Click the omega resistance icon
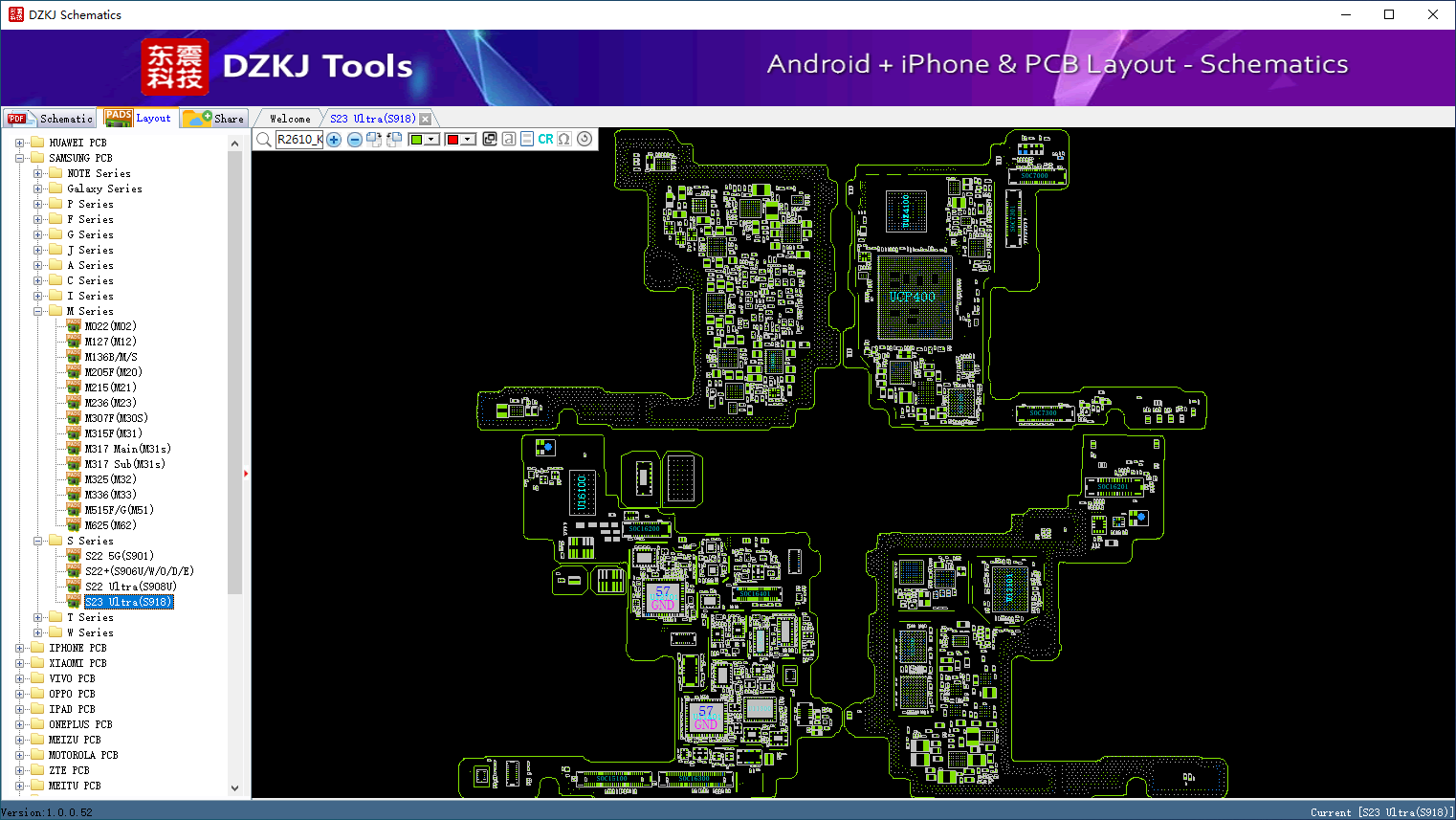 (x=564, y=139)
